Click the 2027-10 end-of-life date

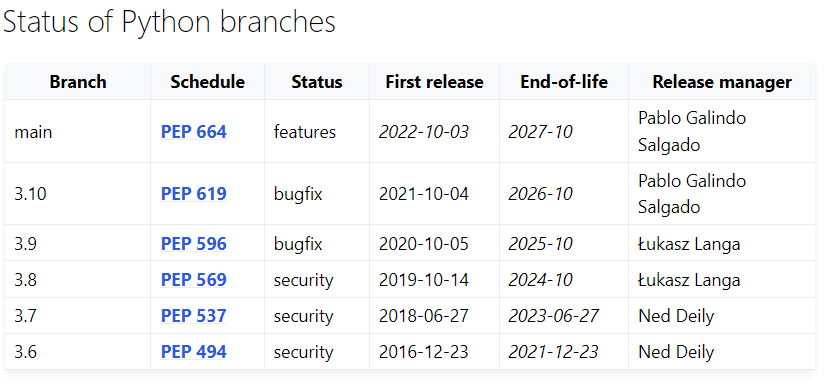pos(541,132)
